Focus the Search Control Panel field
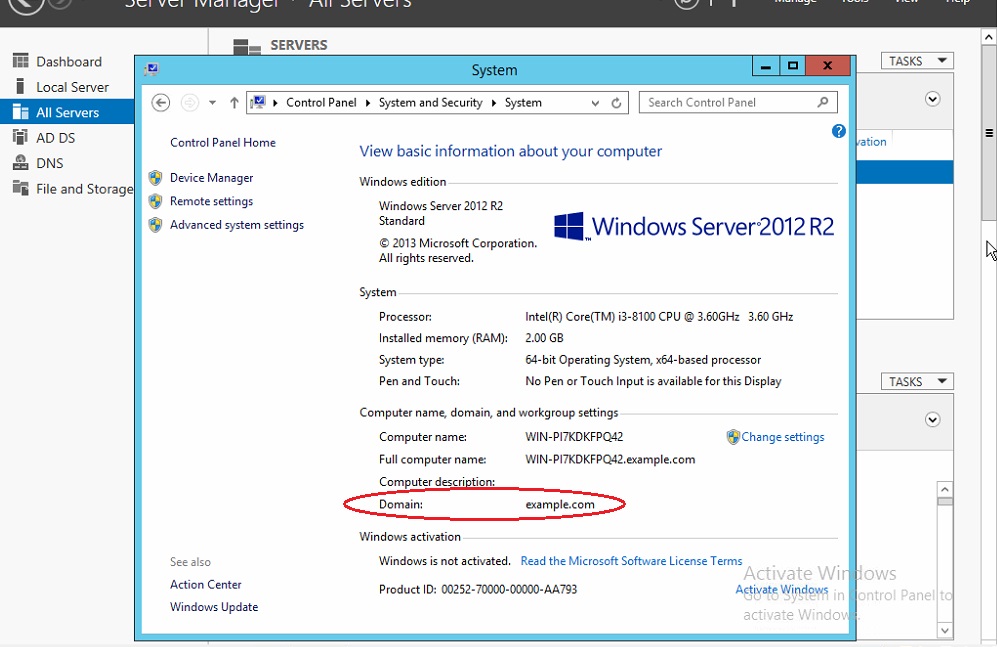The image size is (997, 647). [738, 102]
